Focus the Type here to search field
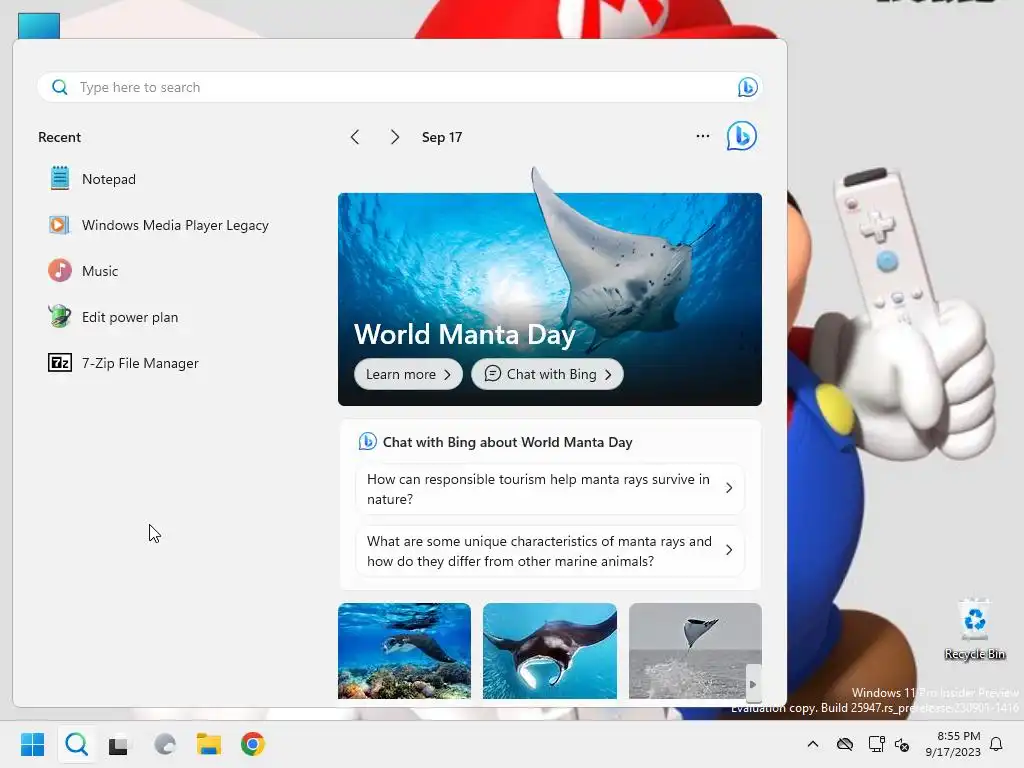 [400, 87]
